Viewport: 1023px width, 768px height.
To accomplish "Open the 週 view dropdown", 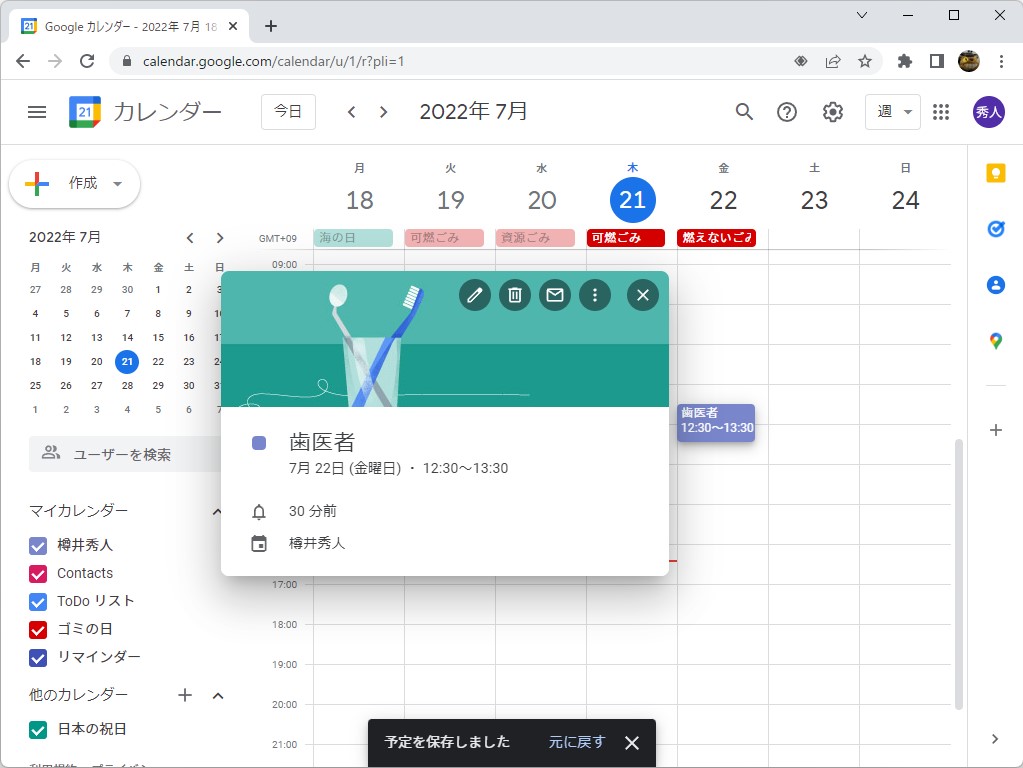I will (x=891, y=112).
